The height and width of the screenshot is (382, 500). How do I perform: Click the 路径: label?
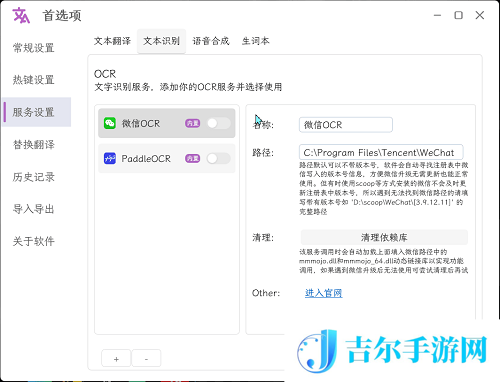(x=263, y=153)
